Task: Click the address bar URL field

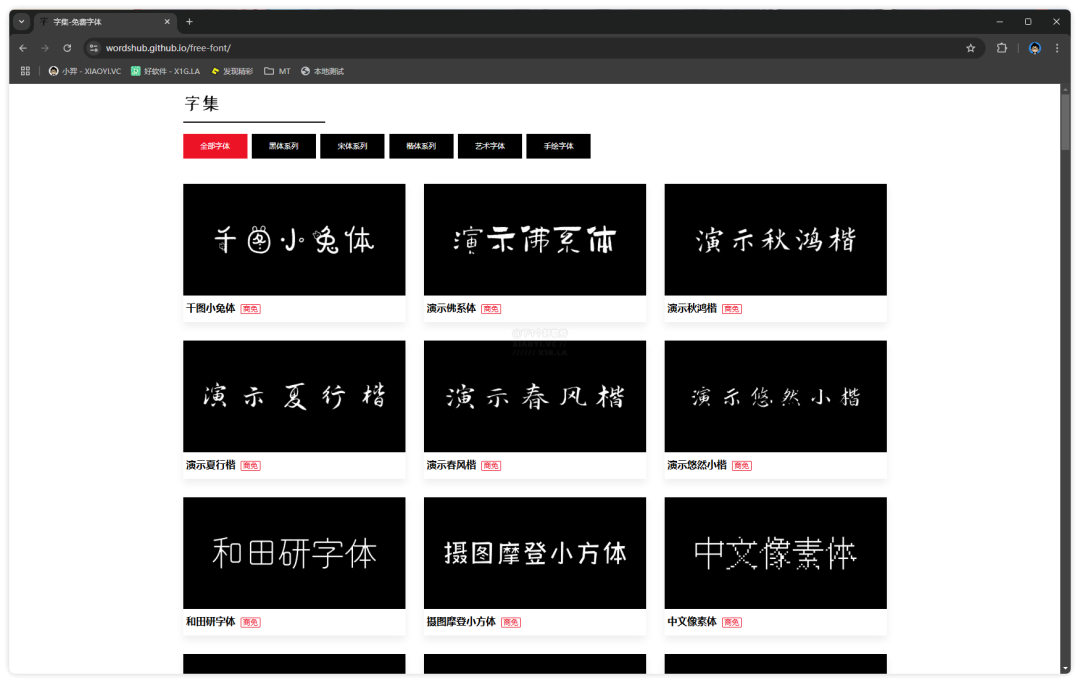Action: click(x=500, y=48)
